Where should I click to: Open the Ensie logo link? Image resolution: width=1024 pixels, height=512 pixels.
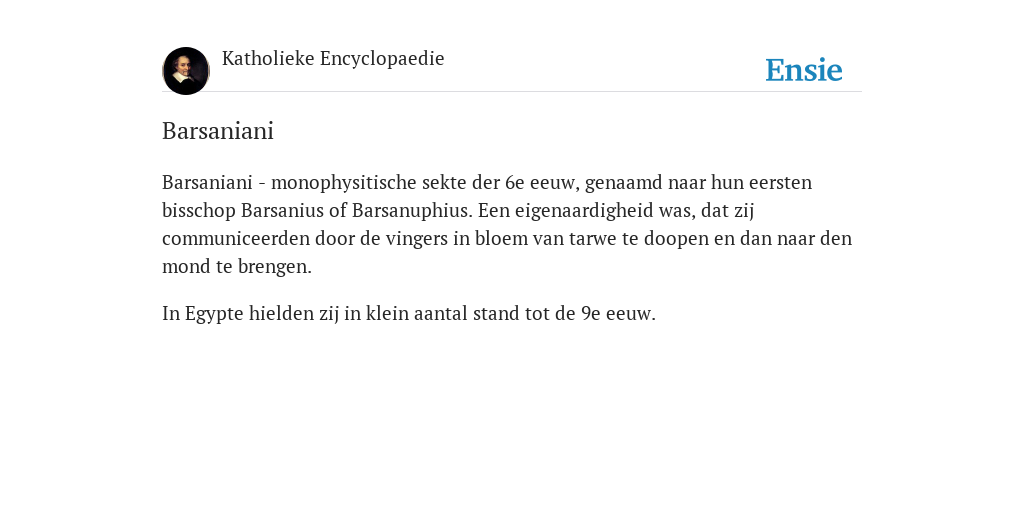pyautogui.click(x=804, y=70)
